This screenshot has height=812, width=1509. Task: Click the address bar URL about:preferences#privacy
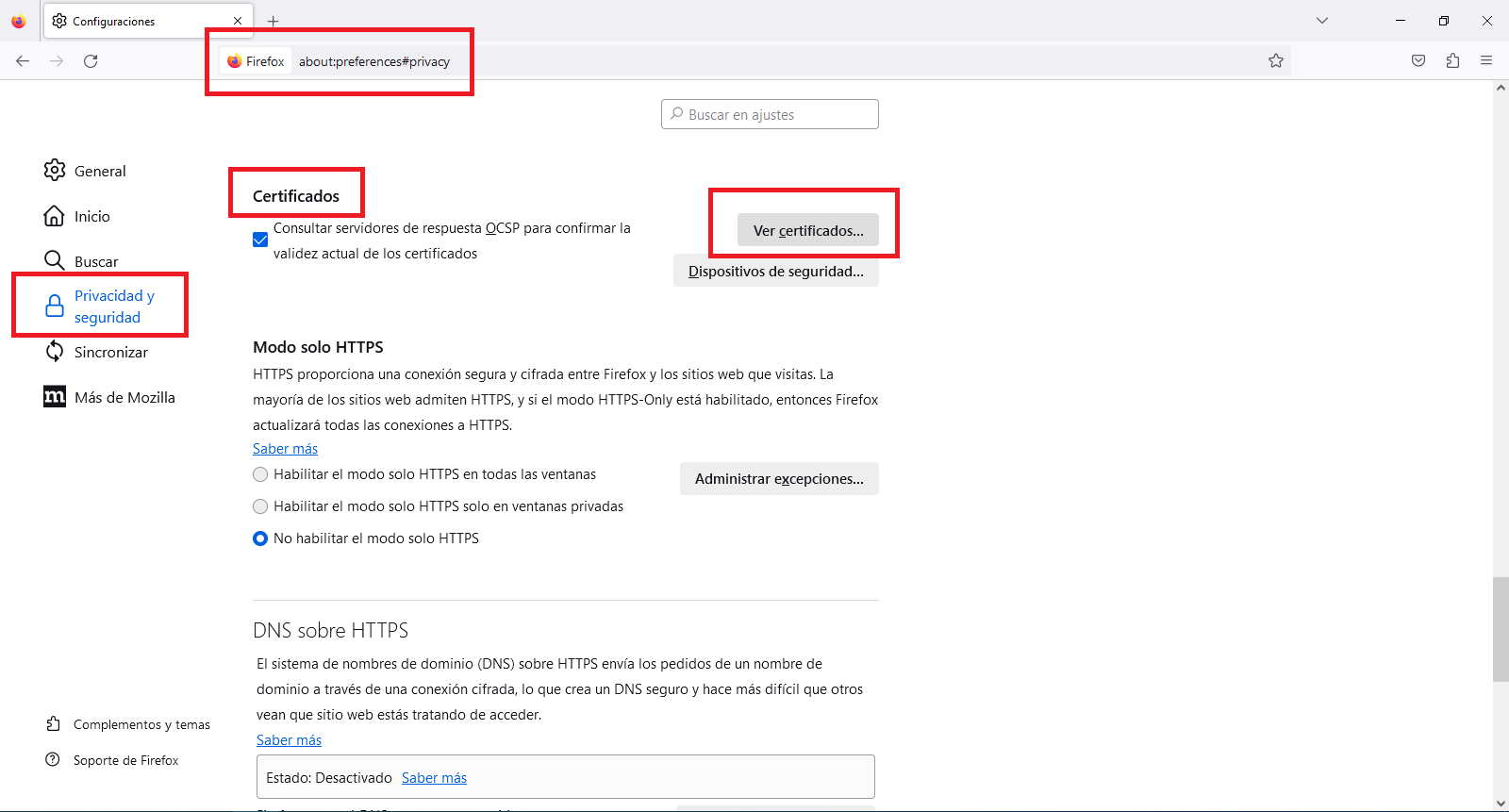tap(374, 61)
